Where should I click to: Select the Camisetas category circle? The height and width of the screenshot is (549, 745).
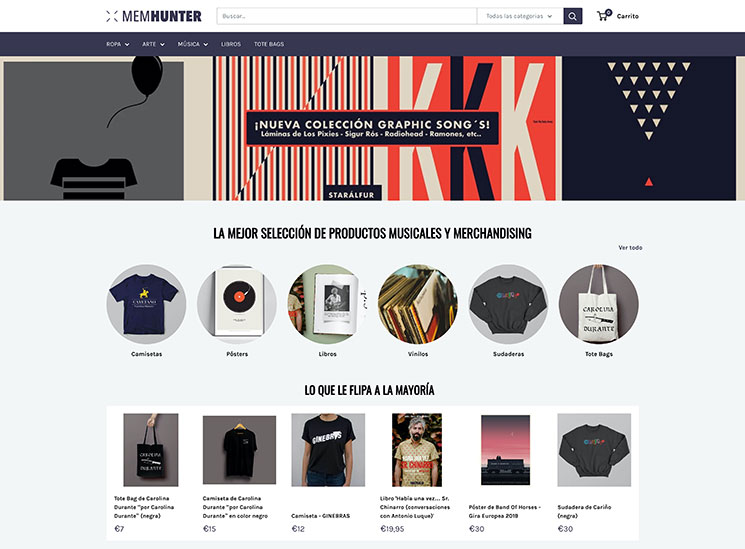(146, 304)
